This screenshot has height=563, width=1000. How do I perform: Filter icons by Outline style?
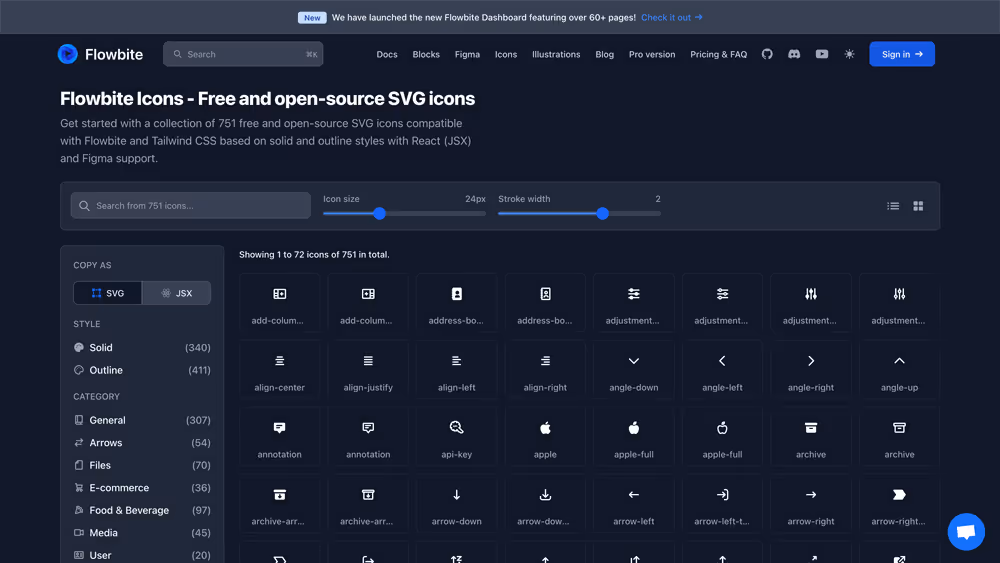point(106,370)
